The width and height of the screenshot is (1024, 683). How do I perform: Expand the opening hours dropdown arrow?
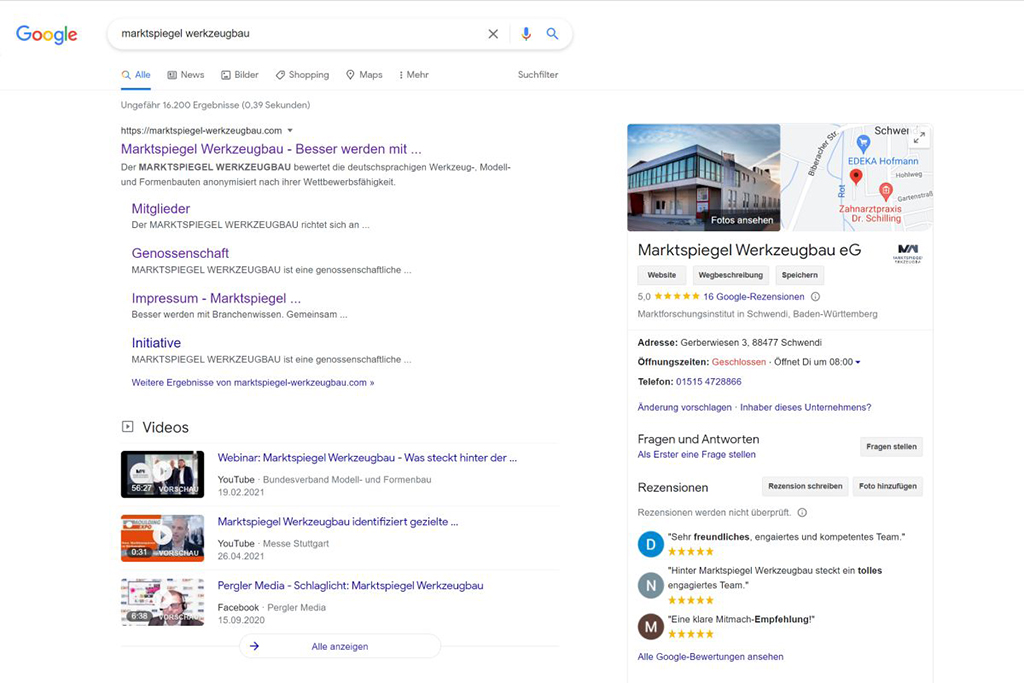858,362
